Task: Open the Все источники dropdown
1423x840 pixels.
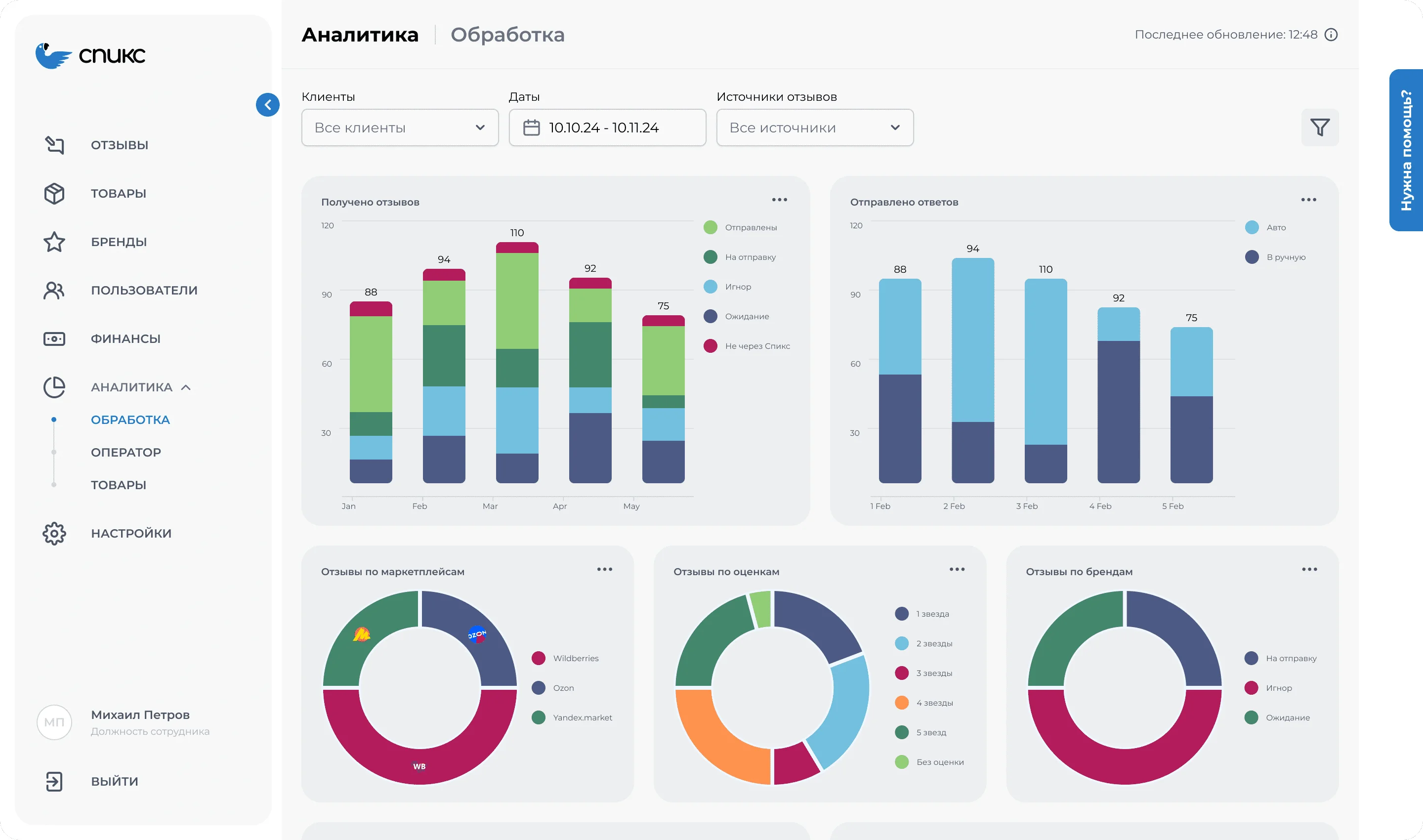Action: [814, 127]
